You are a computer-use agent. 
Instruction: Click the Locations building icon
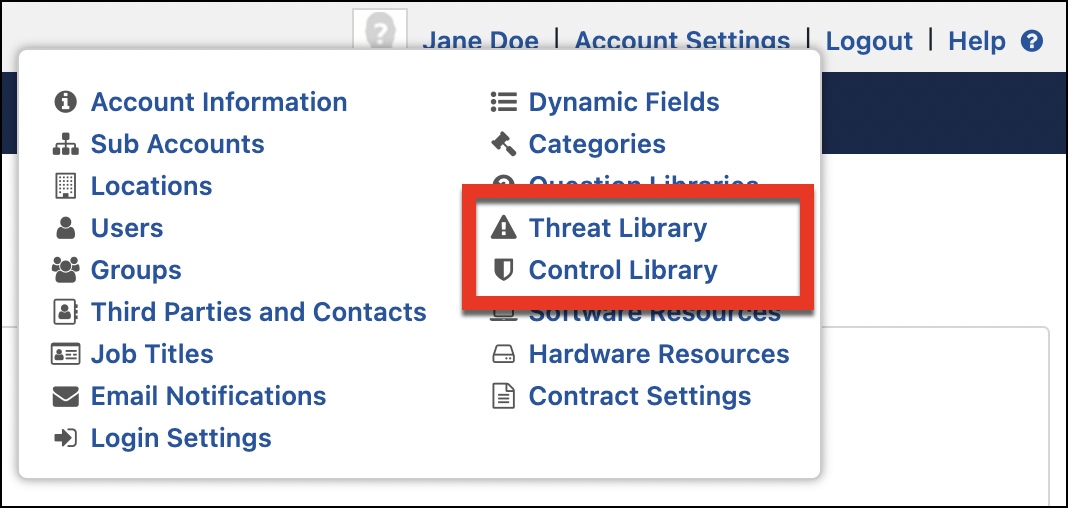coord(65,186)
